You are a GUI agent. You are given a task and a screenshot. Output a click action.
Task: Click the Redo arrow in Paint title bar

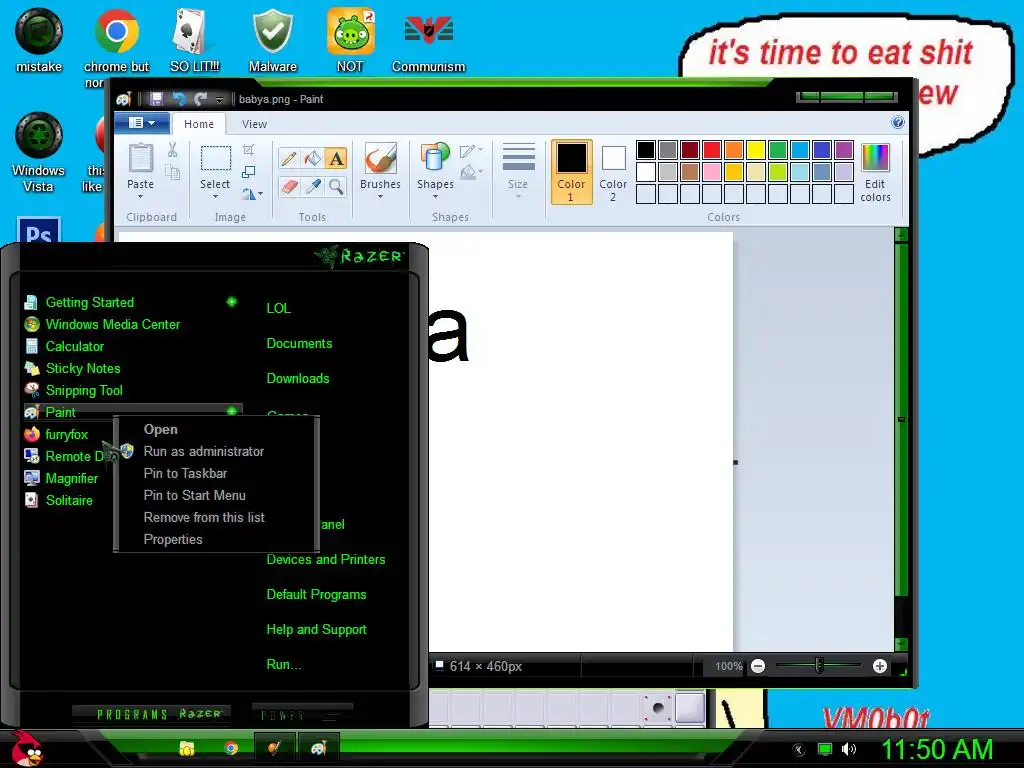(200, 99)
